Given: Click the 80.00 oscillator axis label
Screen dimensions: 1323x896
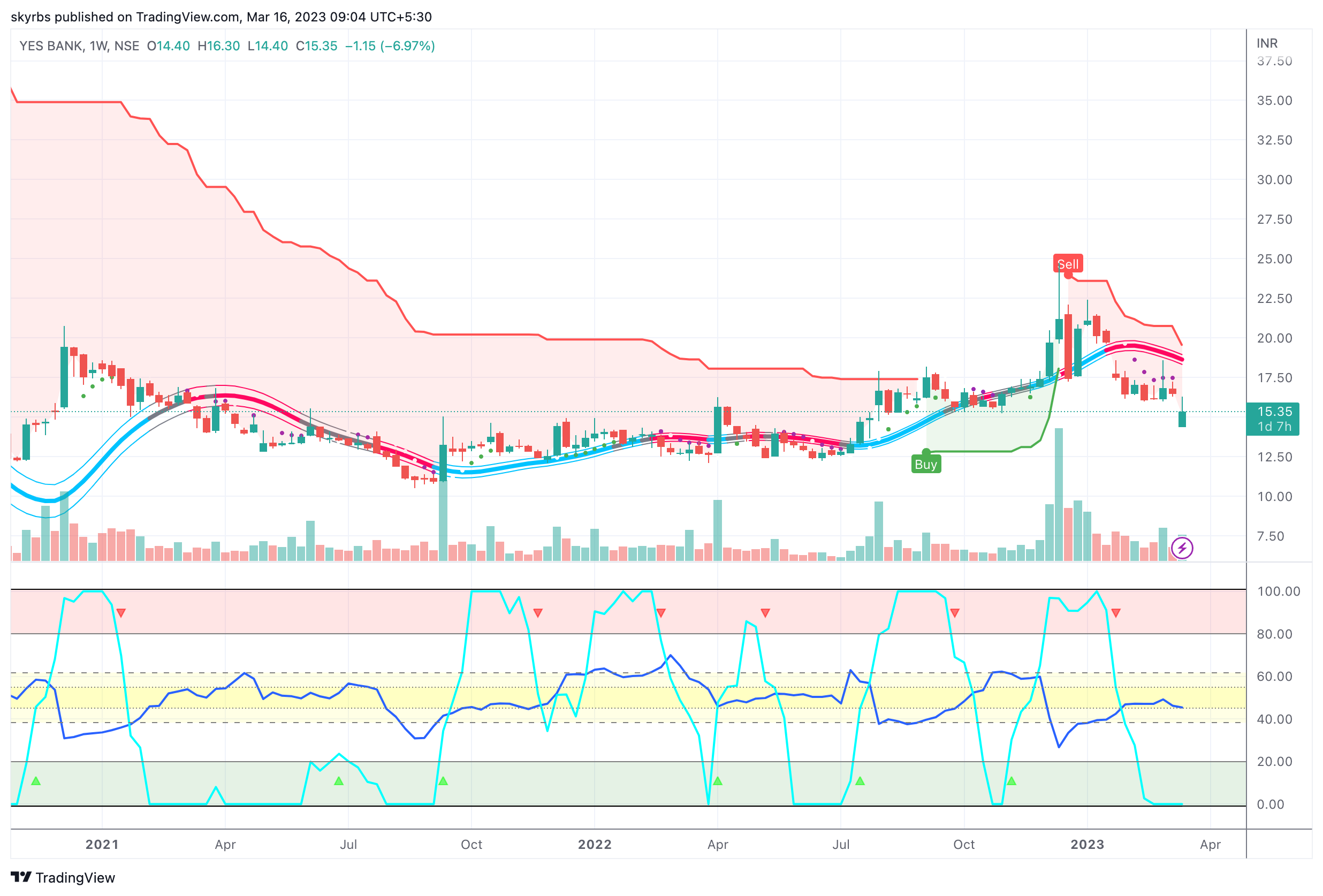Looking at the screenshot, I should (x=1274, y=634).
